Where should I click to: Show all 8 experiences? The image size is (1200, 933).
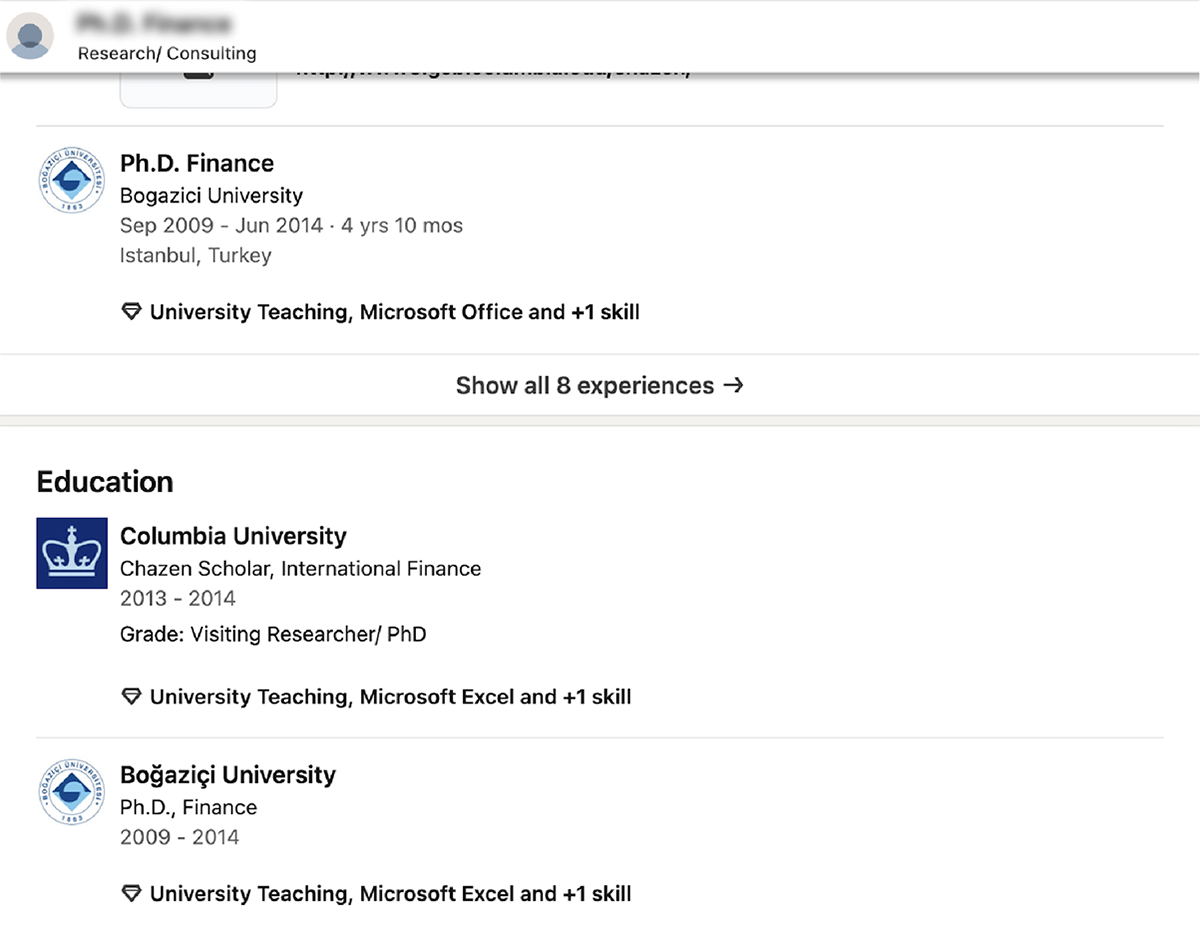(598, 385)
